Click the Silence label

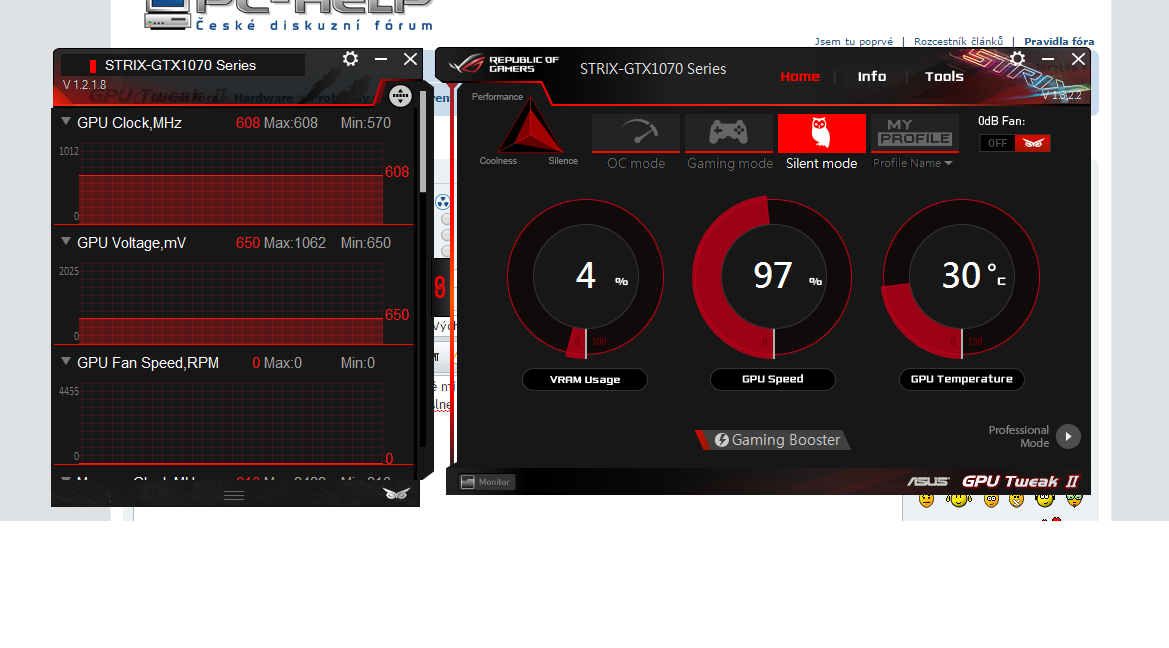563,161
